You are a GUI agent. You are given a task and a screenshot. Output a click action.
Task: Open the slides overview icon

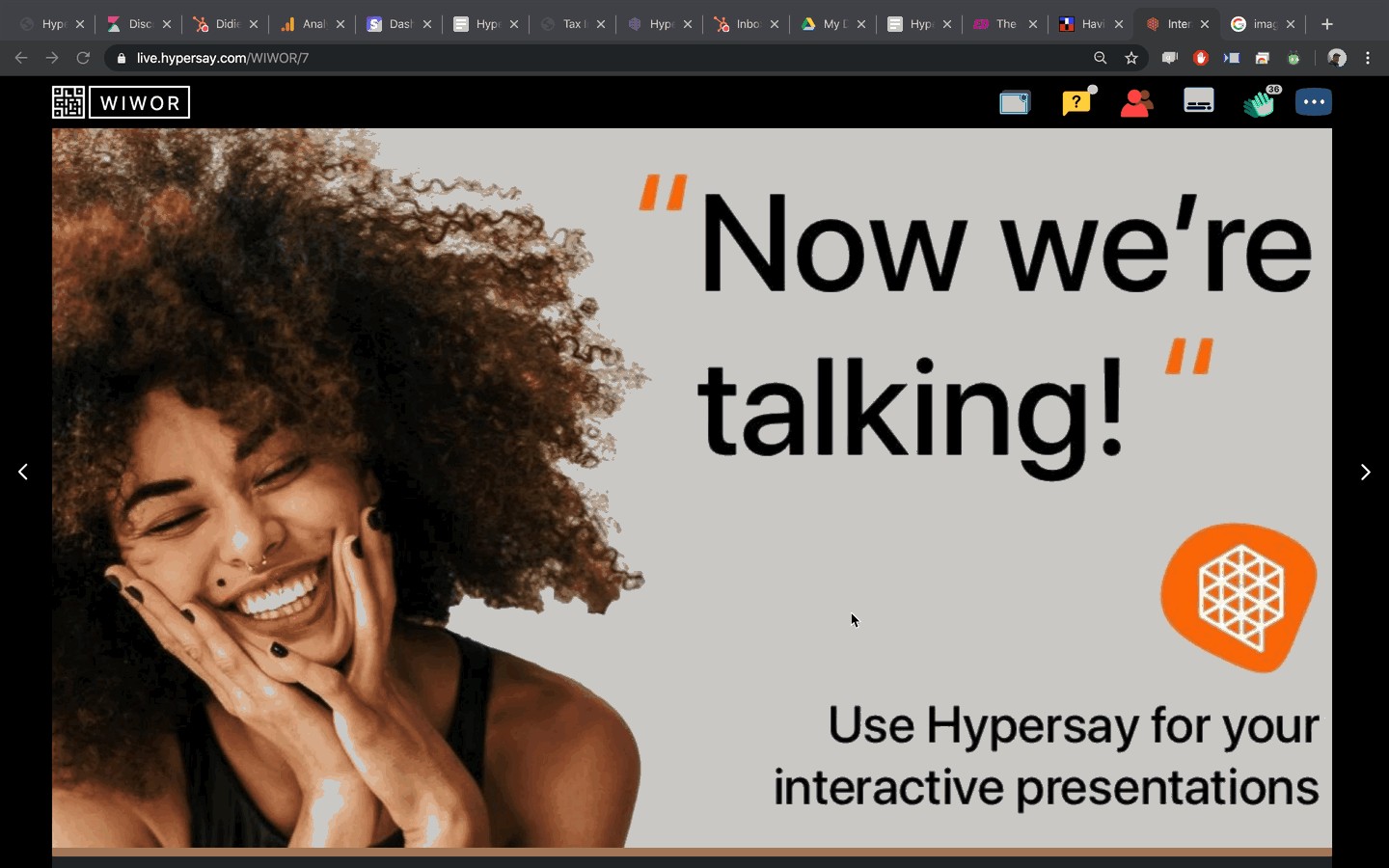tap(1015, 102)
